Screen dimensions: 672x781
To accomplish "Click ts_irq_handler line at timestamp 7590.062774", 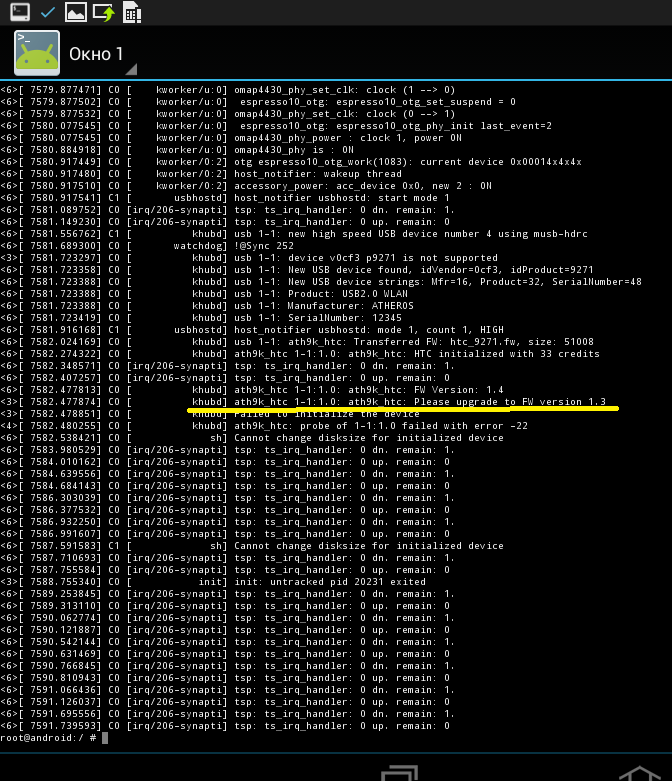I will (228, 618).
